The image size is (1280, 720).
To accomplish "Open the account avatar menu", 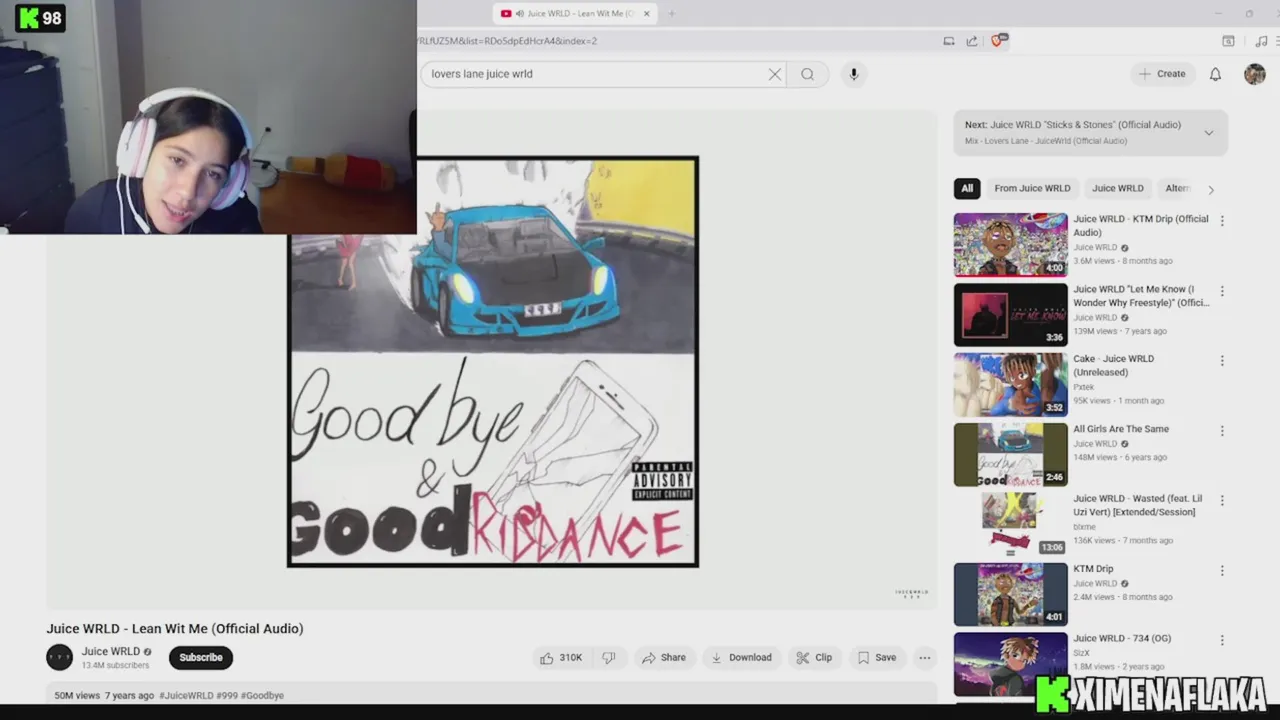I will [1254, 74].
